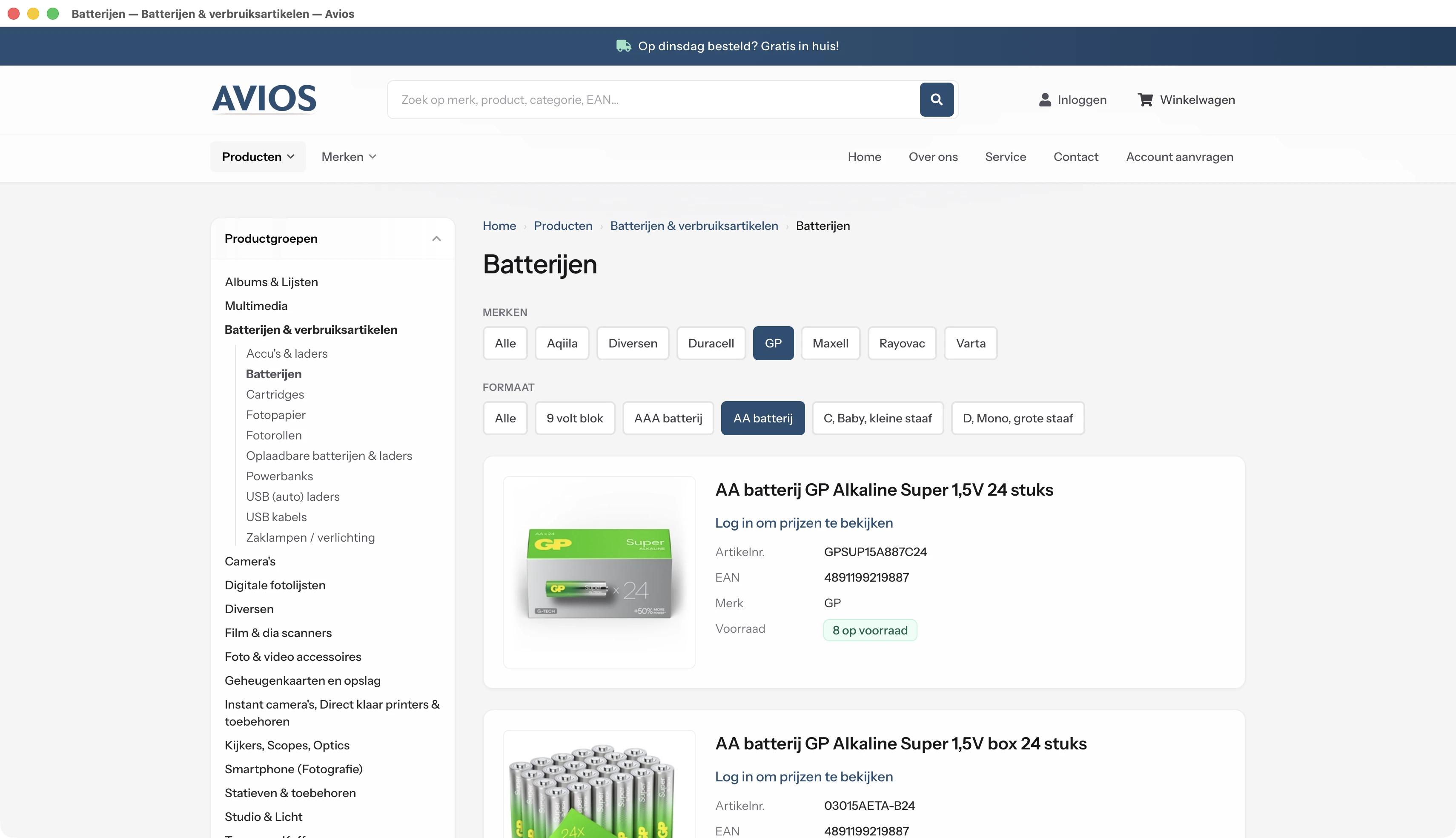Open Fotopapier subcategory

pyautogui.click(x=275, y=415)
